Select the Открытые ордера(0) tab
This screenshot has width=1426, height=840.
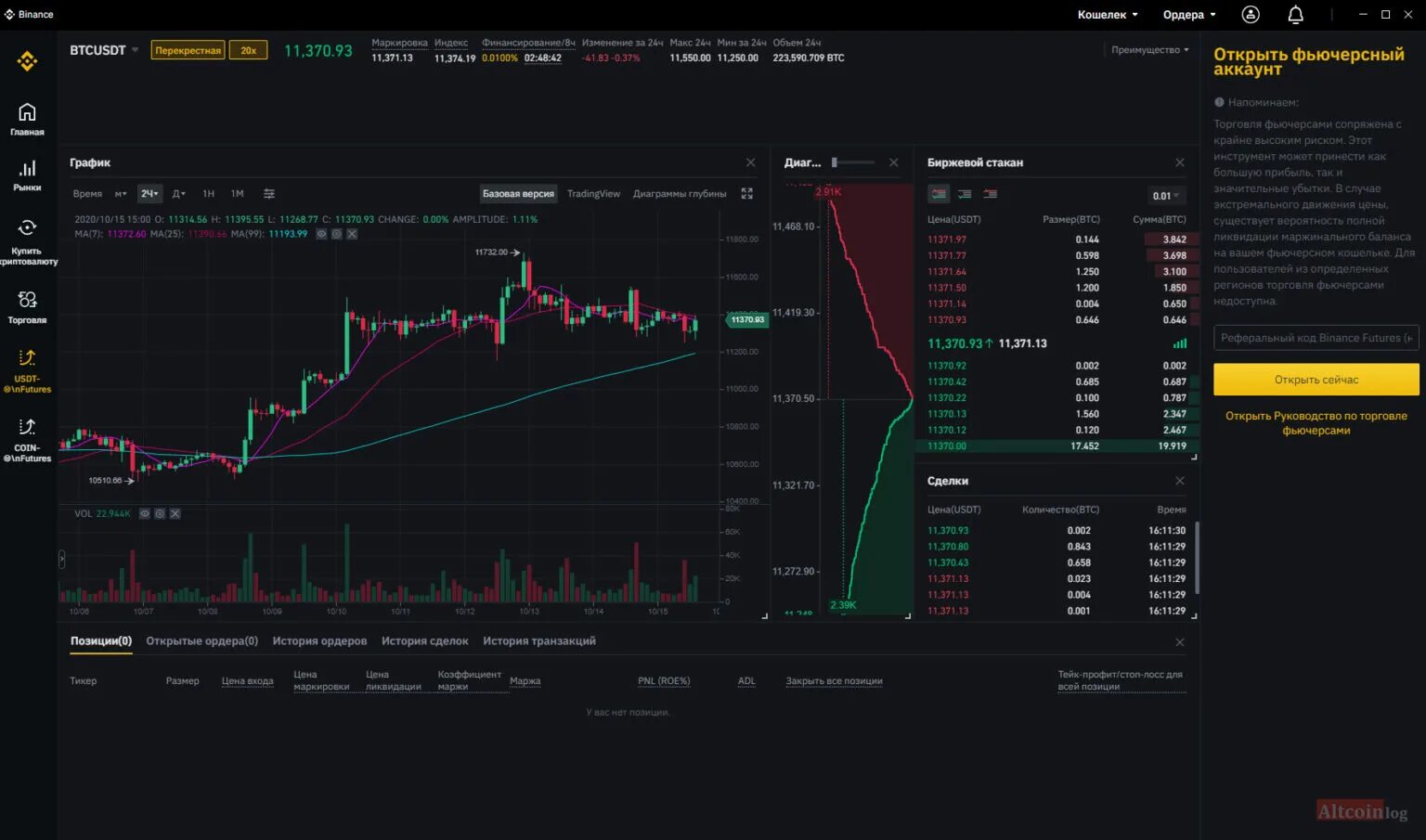(201, 641)
